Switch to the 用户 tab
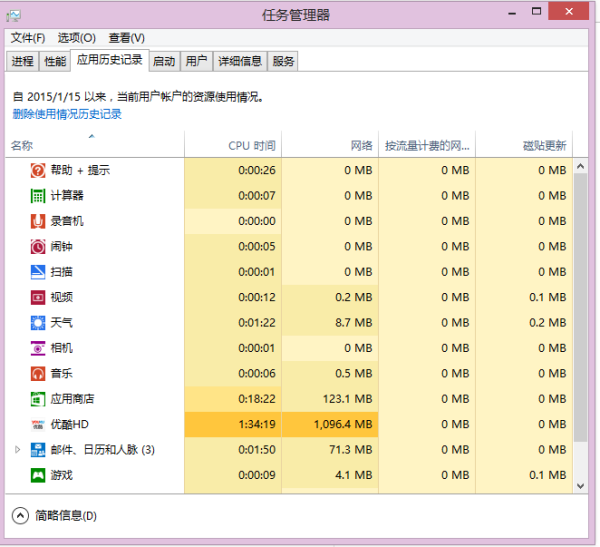 coord(196,61)
